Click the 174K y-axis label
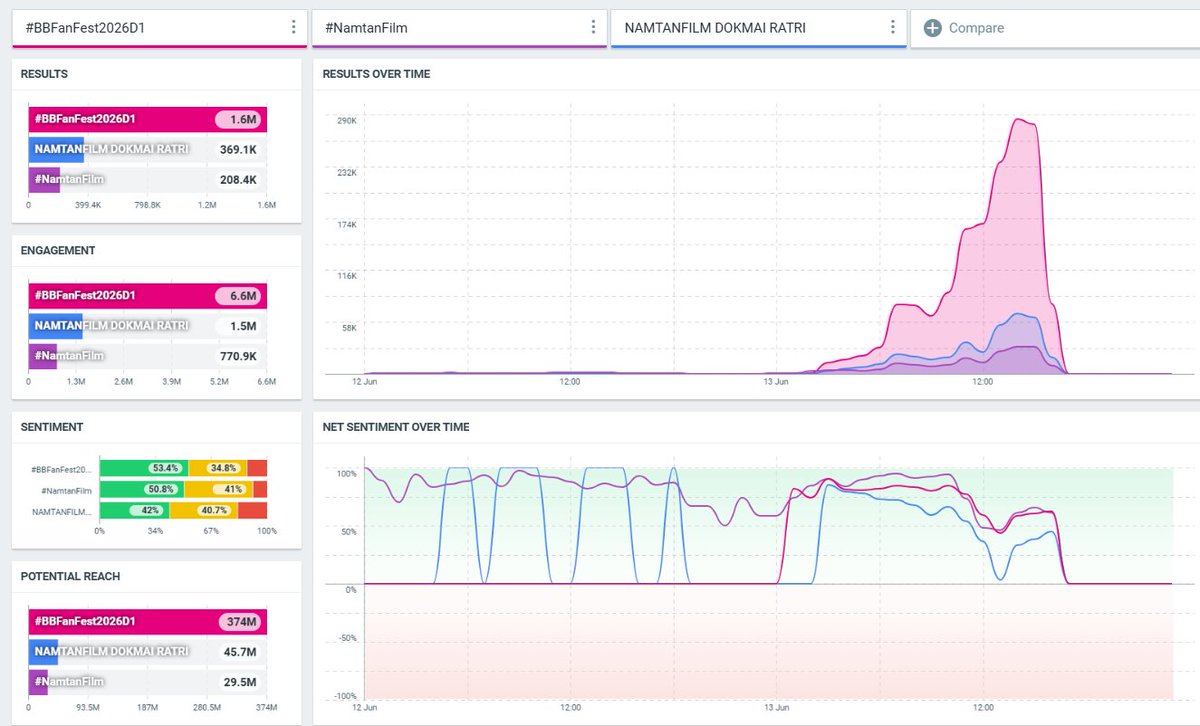The width and height of the screenshot is (1200, 726). (x=347, y=224)
